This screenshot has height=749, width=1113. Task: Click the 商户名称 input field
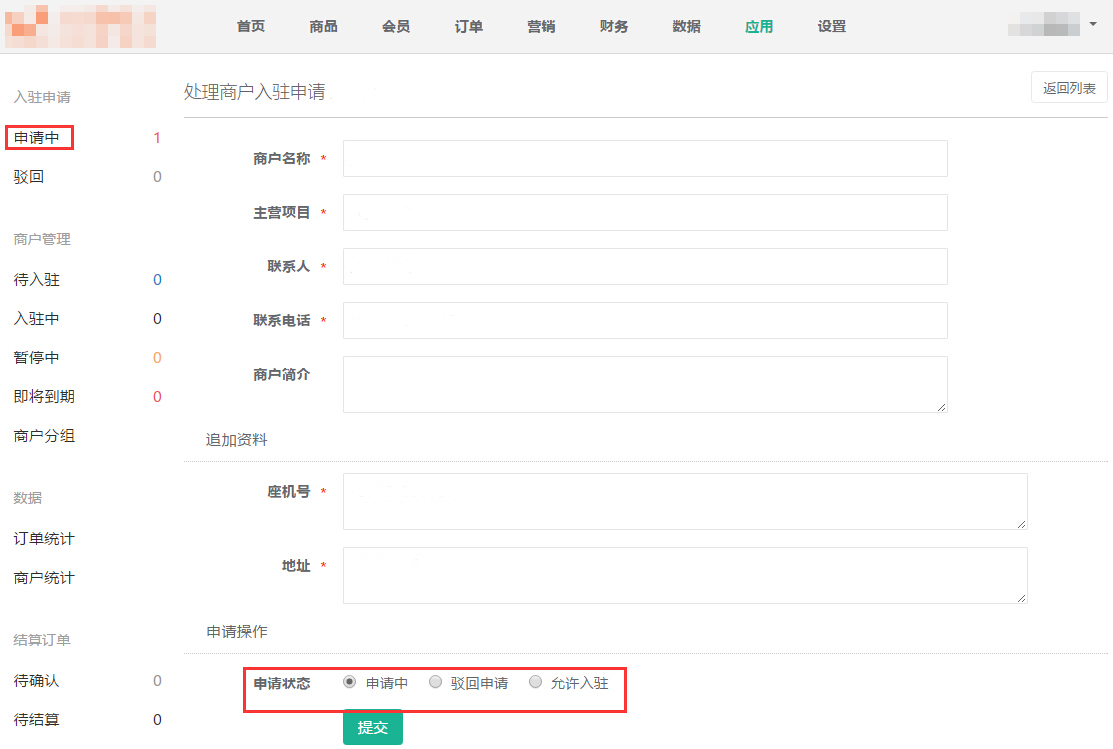[x=645, y=158]
